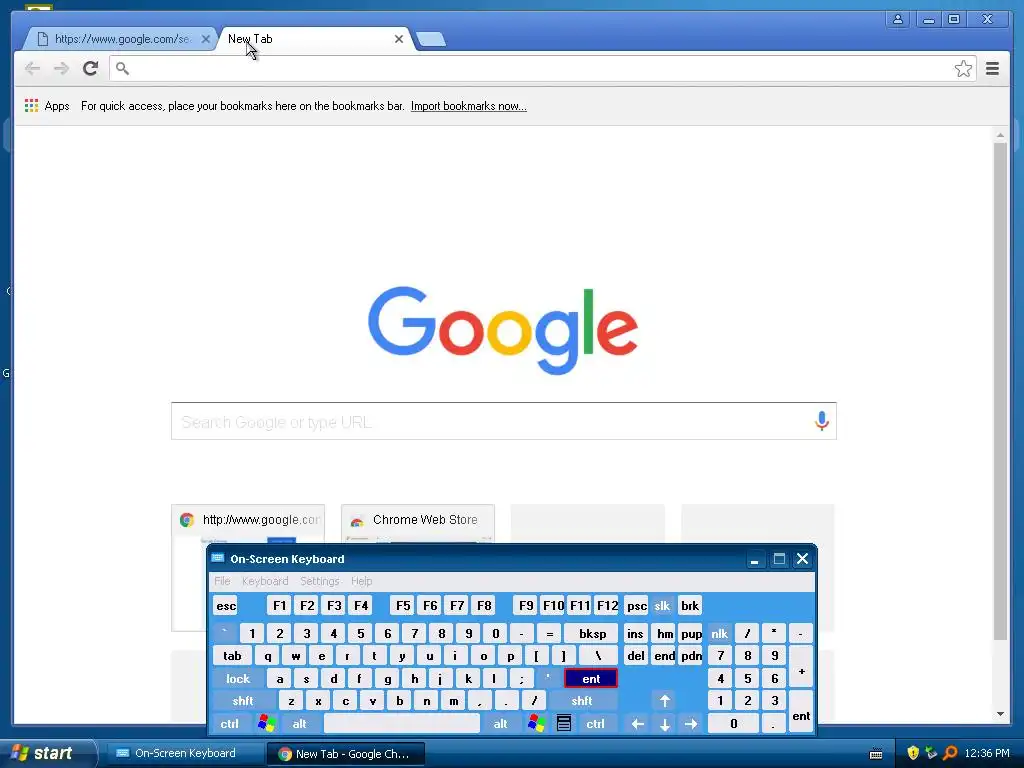Click the del key
Image resolution: width=1024 pixels, height=768 pixels.
(x=636, y=656)
